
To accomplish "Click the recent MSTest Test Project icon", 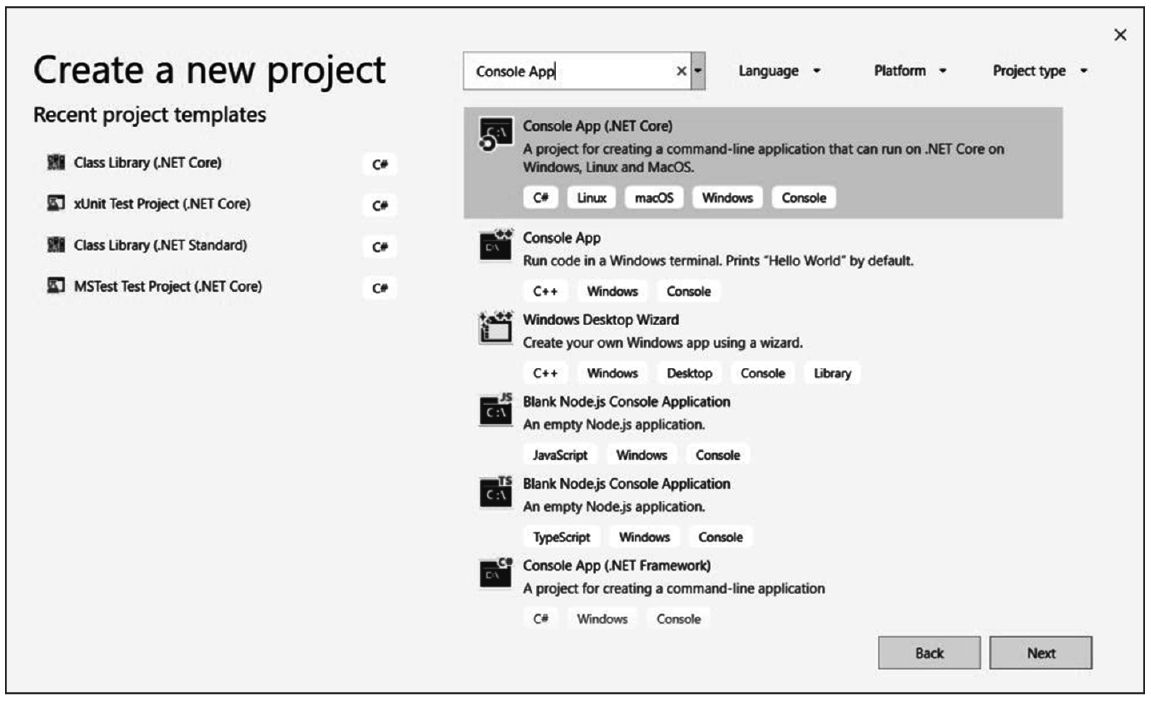I will (x=55, y=287).
